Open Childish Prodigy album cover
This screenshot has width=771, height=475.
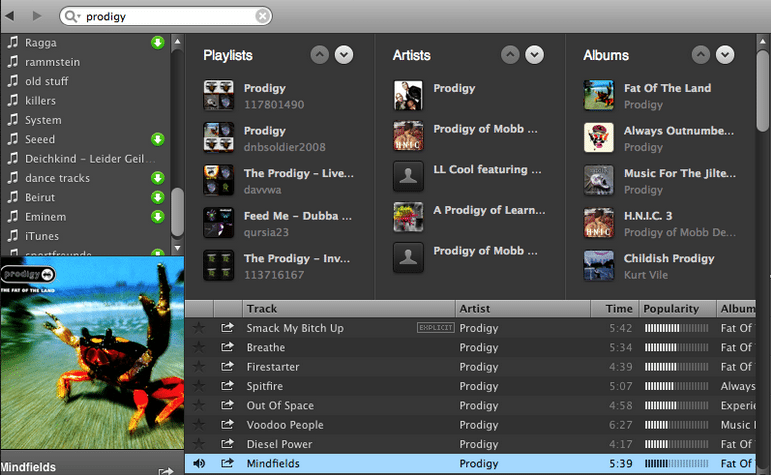click(598, 266)
